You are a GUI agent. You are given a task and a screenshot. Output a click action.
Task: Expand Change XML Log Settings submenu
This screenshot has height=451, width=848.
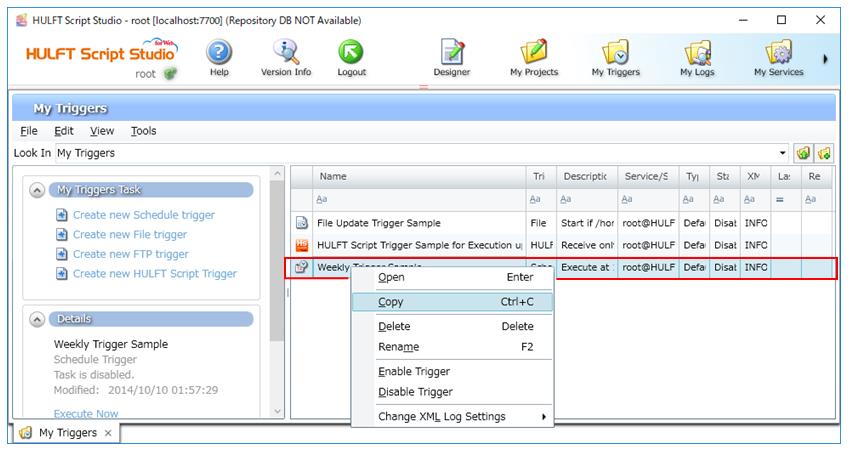(x=450, y=417)
